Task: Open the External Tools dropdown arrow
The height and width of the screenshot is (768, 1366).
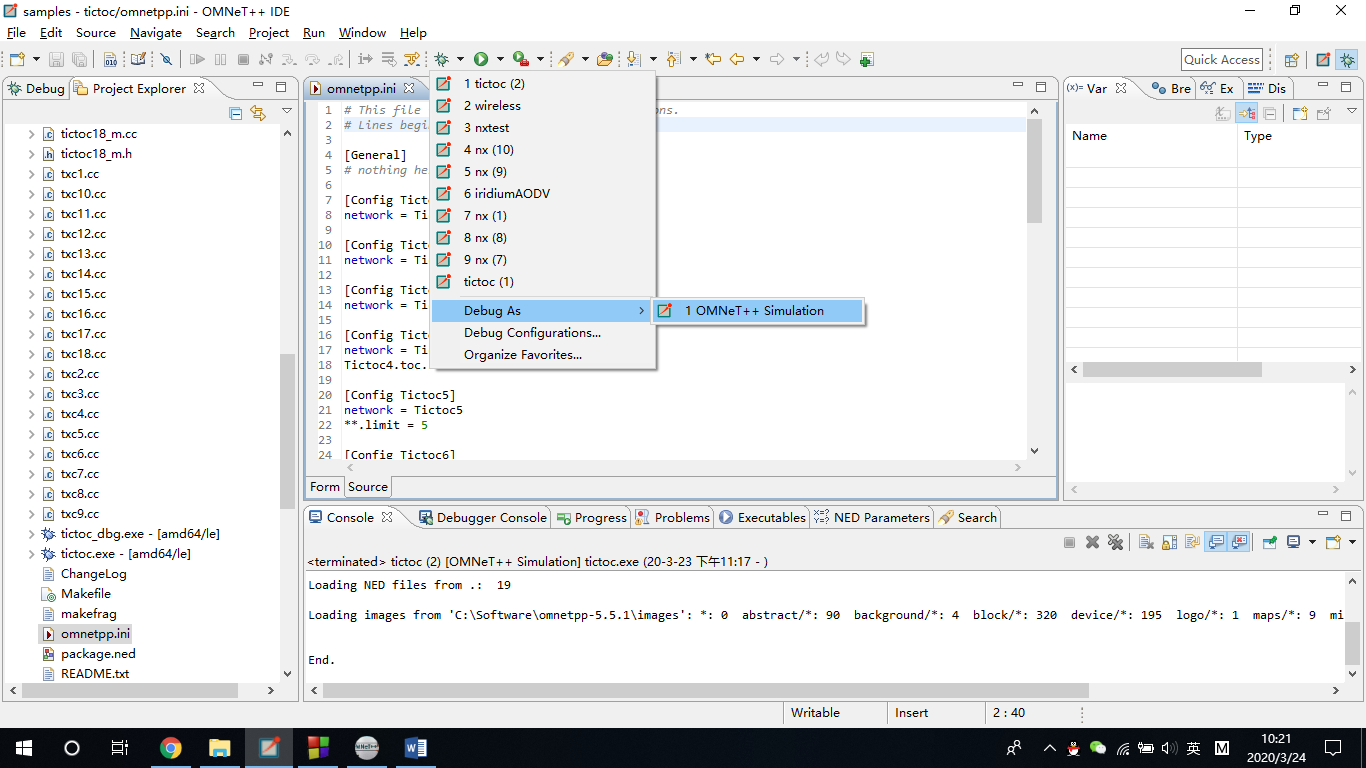Action: pyautogui.click(x=540, y=60)
